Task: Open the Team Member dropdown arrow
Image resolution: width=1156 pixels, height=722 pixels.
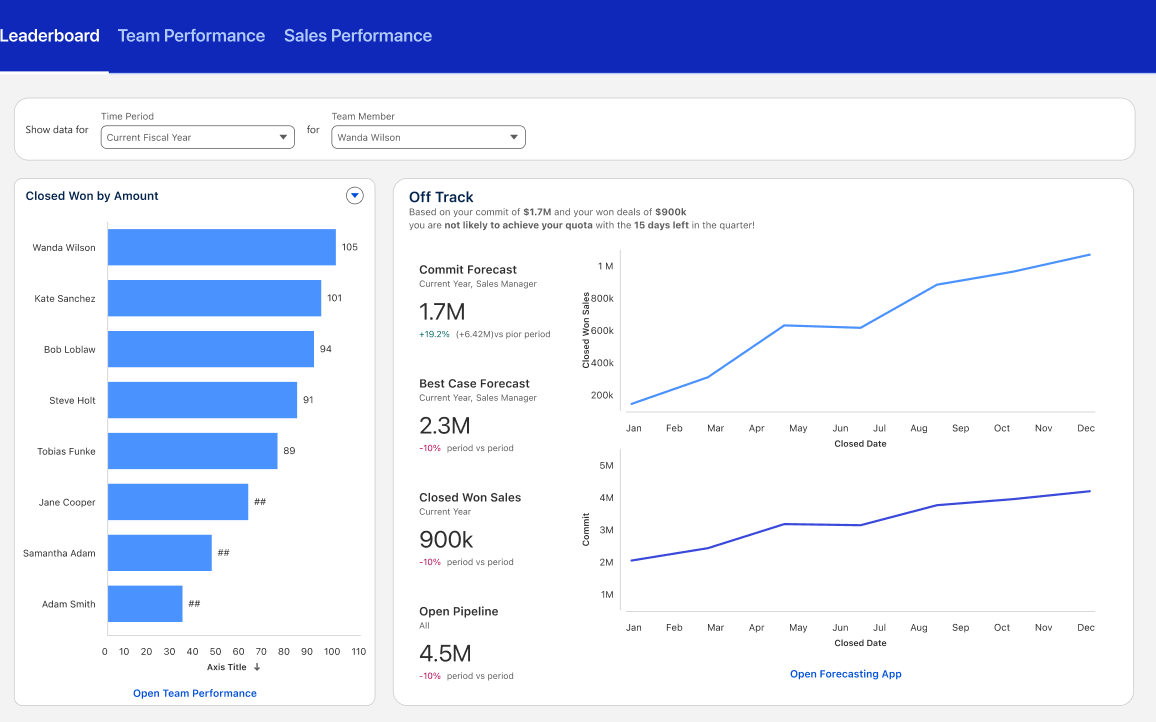Action: 514,137
